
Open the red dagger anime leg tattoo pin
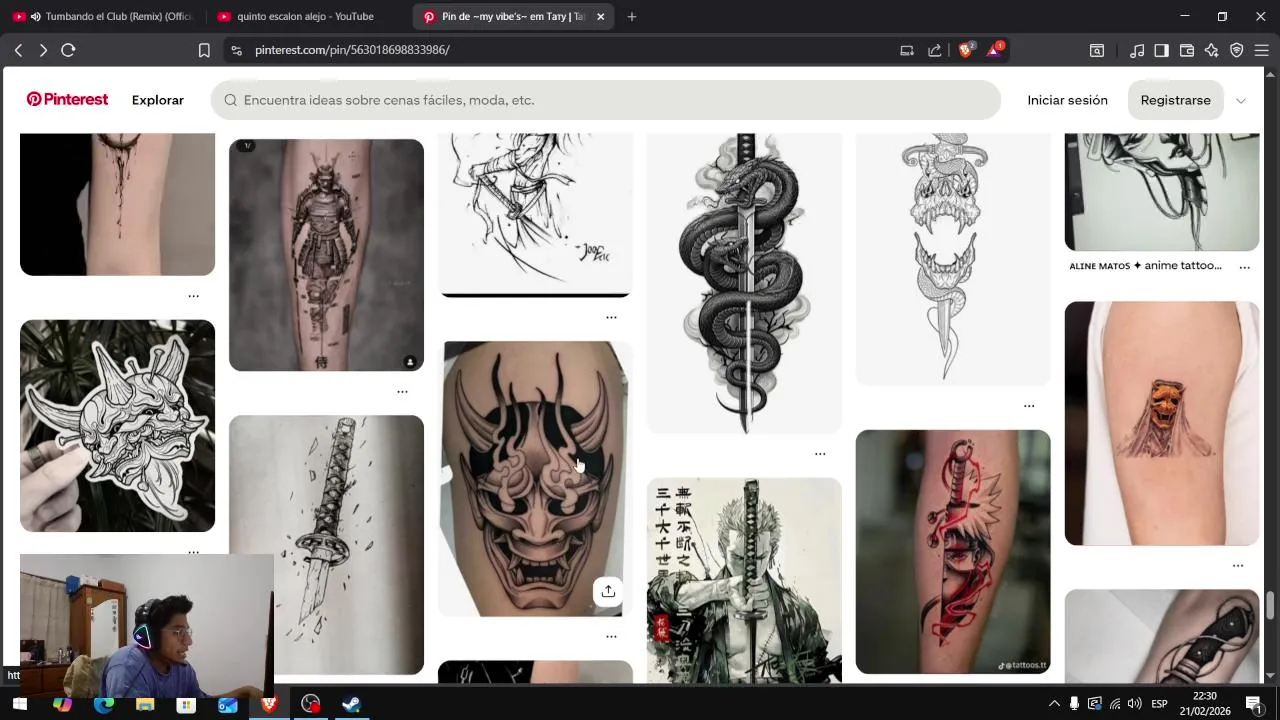pyautogui.click(x=953, y=552)
